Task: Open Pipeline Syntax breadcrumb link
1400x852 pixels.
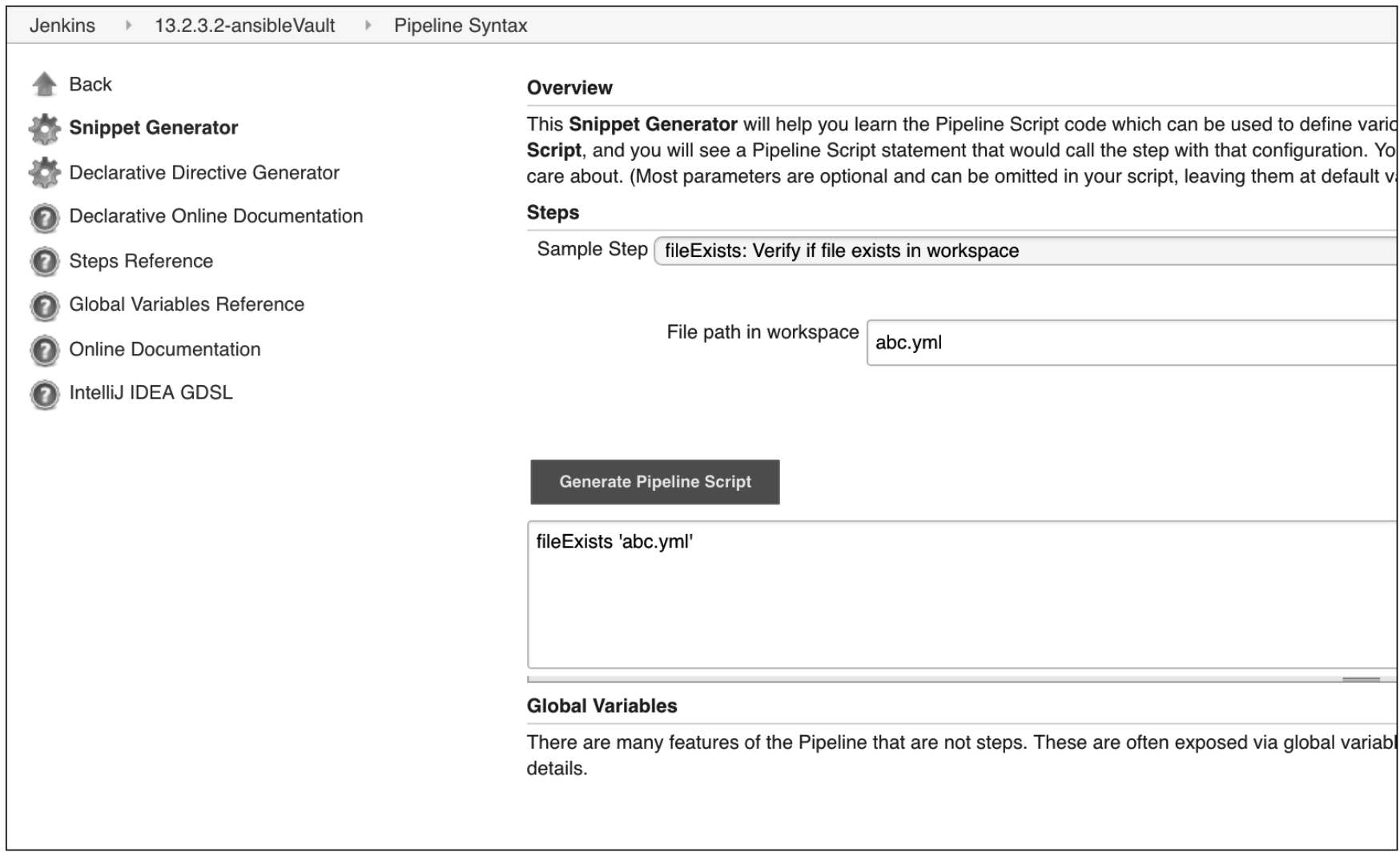Action: click(461, 26)
